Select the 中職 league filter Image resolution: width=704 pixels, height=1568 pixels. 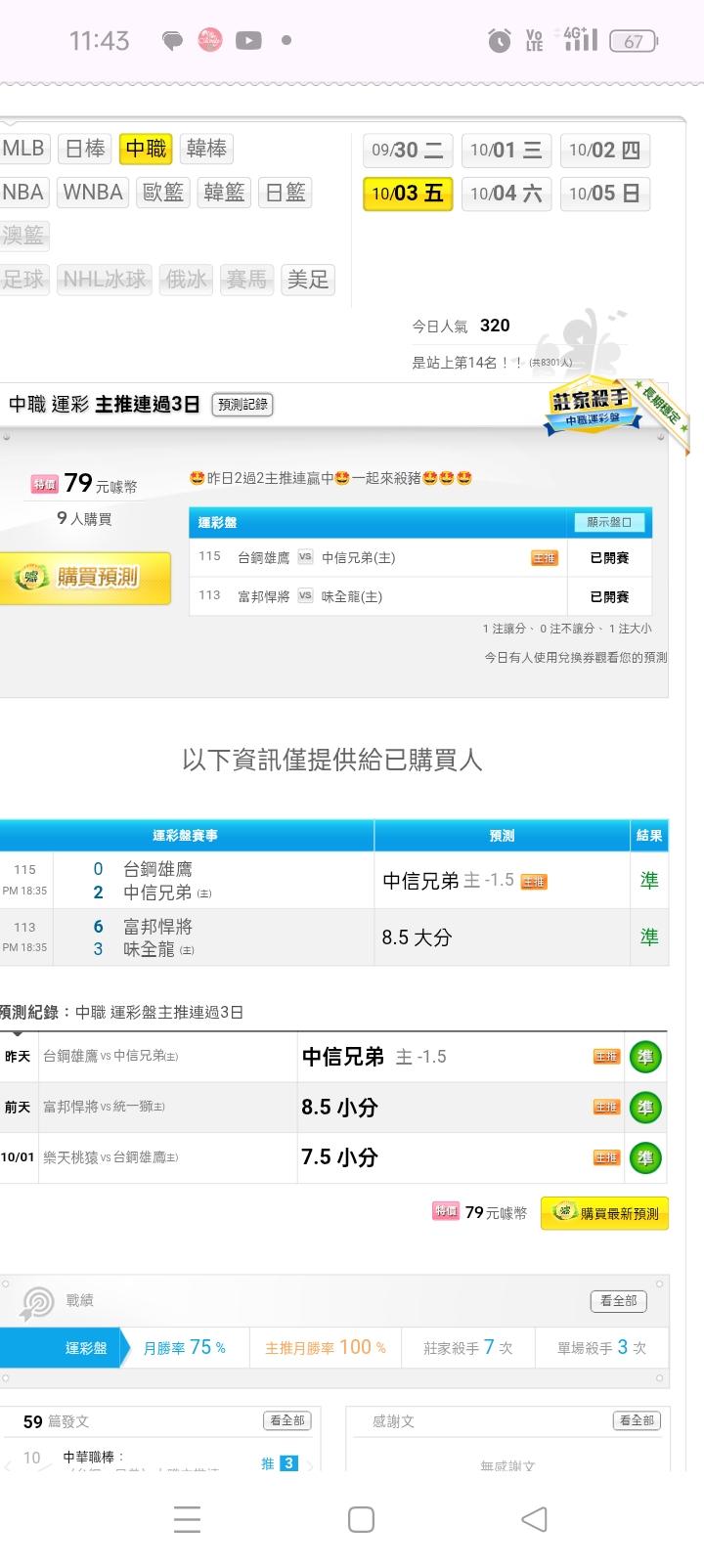click(x=146, y=149)
